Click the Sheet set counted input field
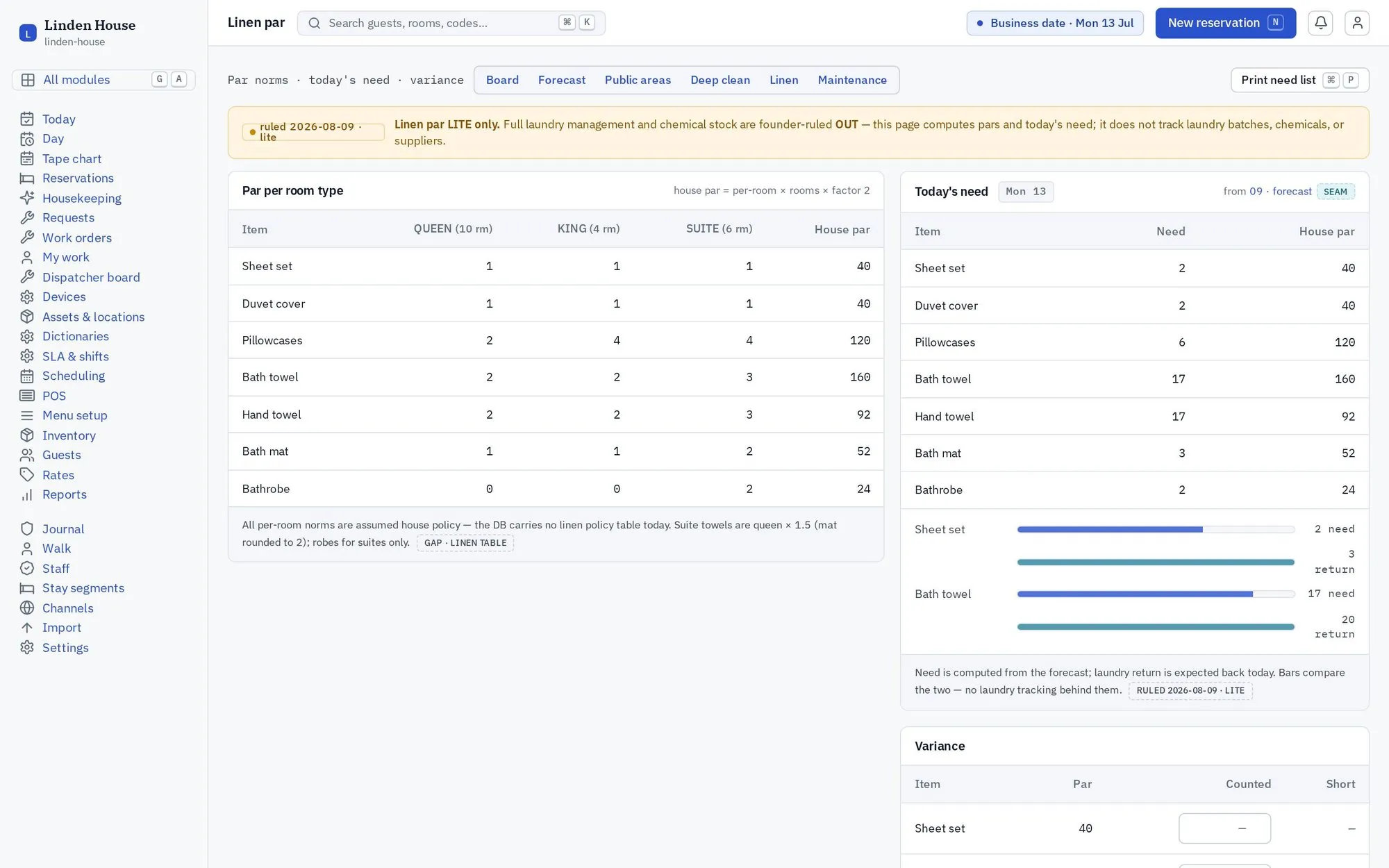The height and width of the screenshot is (868, 1389). (1224, 828)
